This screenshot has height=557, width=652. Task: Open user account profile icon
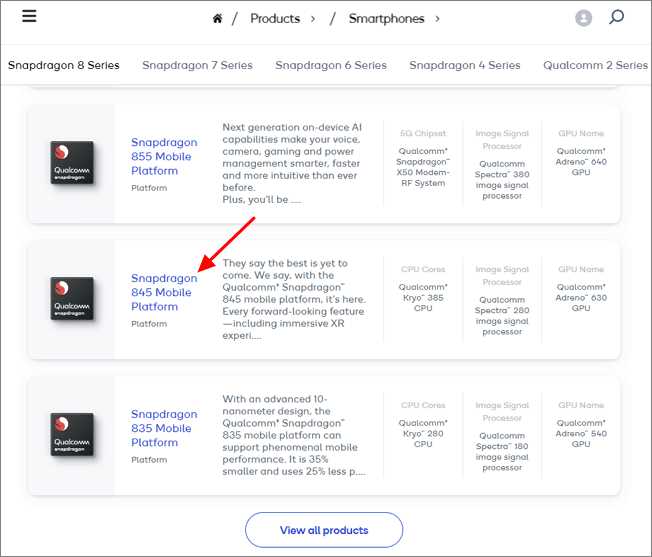pyautogui.click(x=583, y=18)
